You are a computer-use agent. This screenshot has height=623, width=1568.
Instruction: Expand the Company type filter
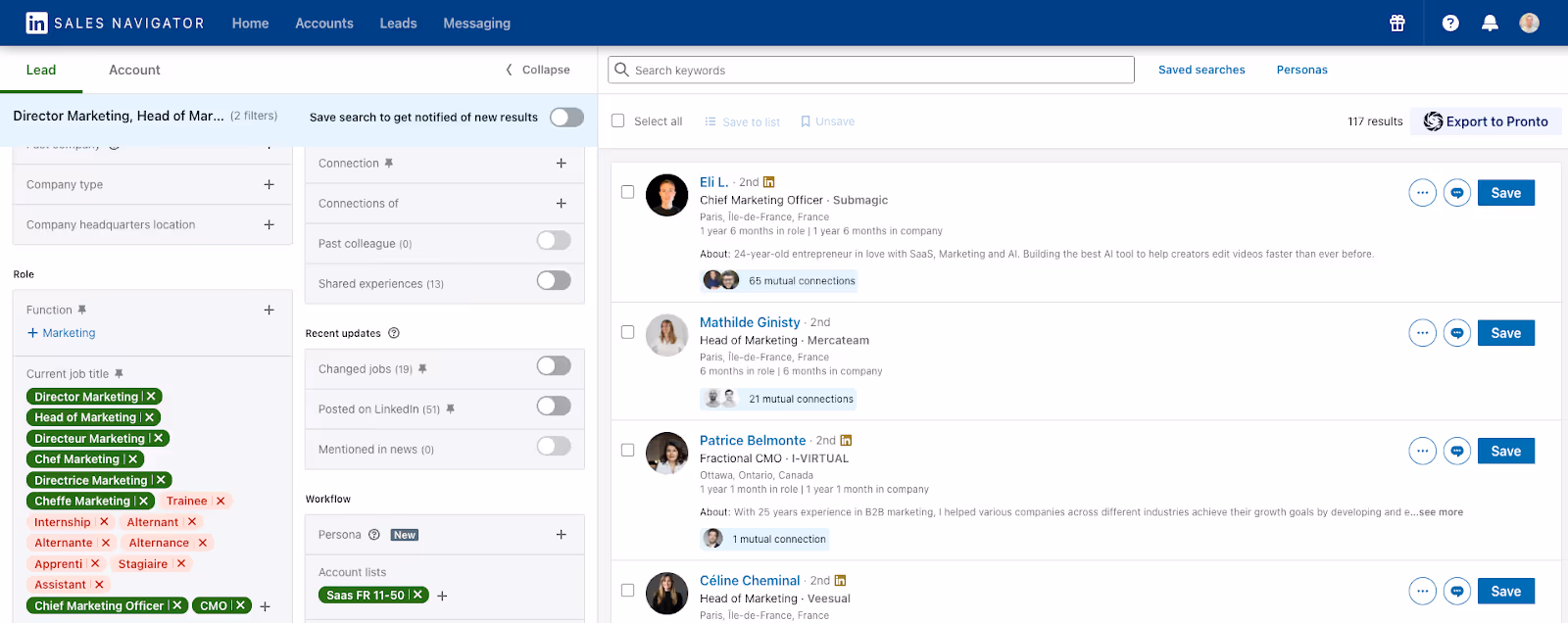(269, 184)
